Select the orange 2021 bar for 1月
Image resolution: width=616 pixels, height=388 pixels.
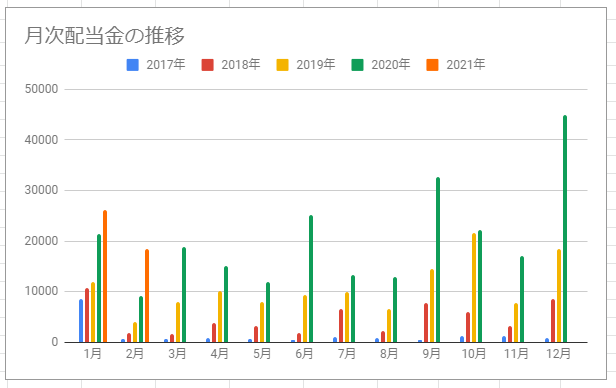coord(105,276)
